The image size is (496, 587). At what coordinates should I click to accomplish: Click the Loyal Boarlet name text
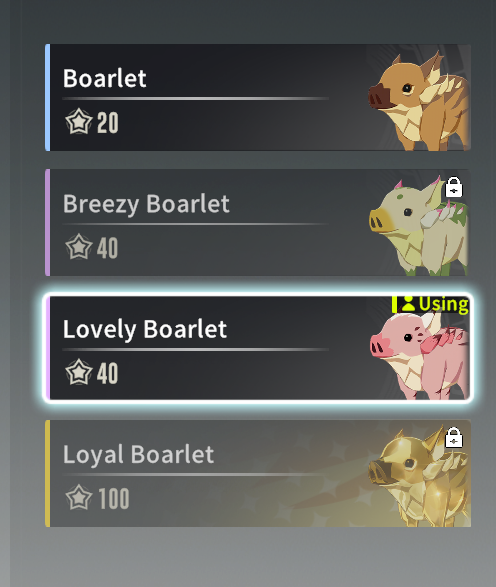coord(139,455)
